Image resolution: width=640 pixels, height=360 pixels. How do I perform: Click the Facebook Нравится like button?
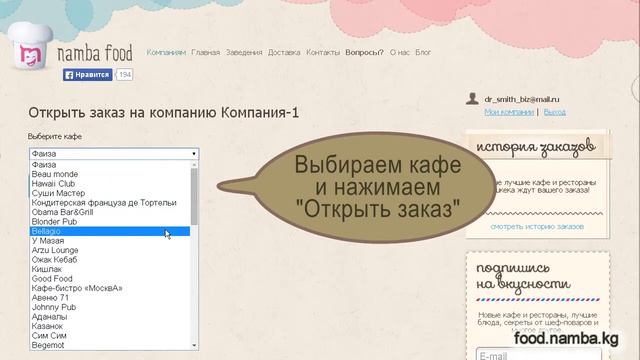click(87, 75)
